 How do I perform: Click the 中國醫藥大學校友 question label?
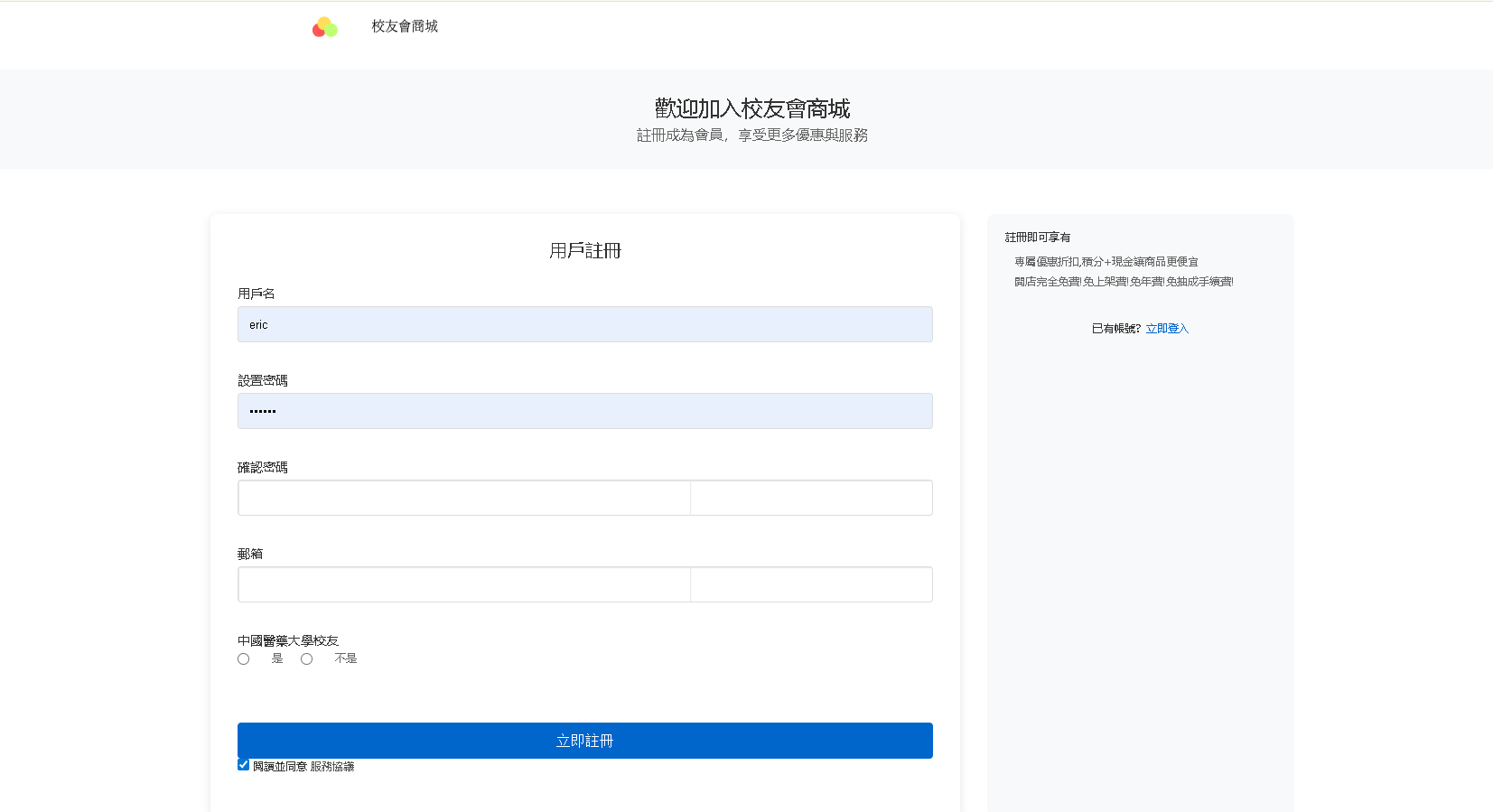288,640
